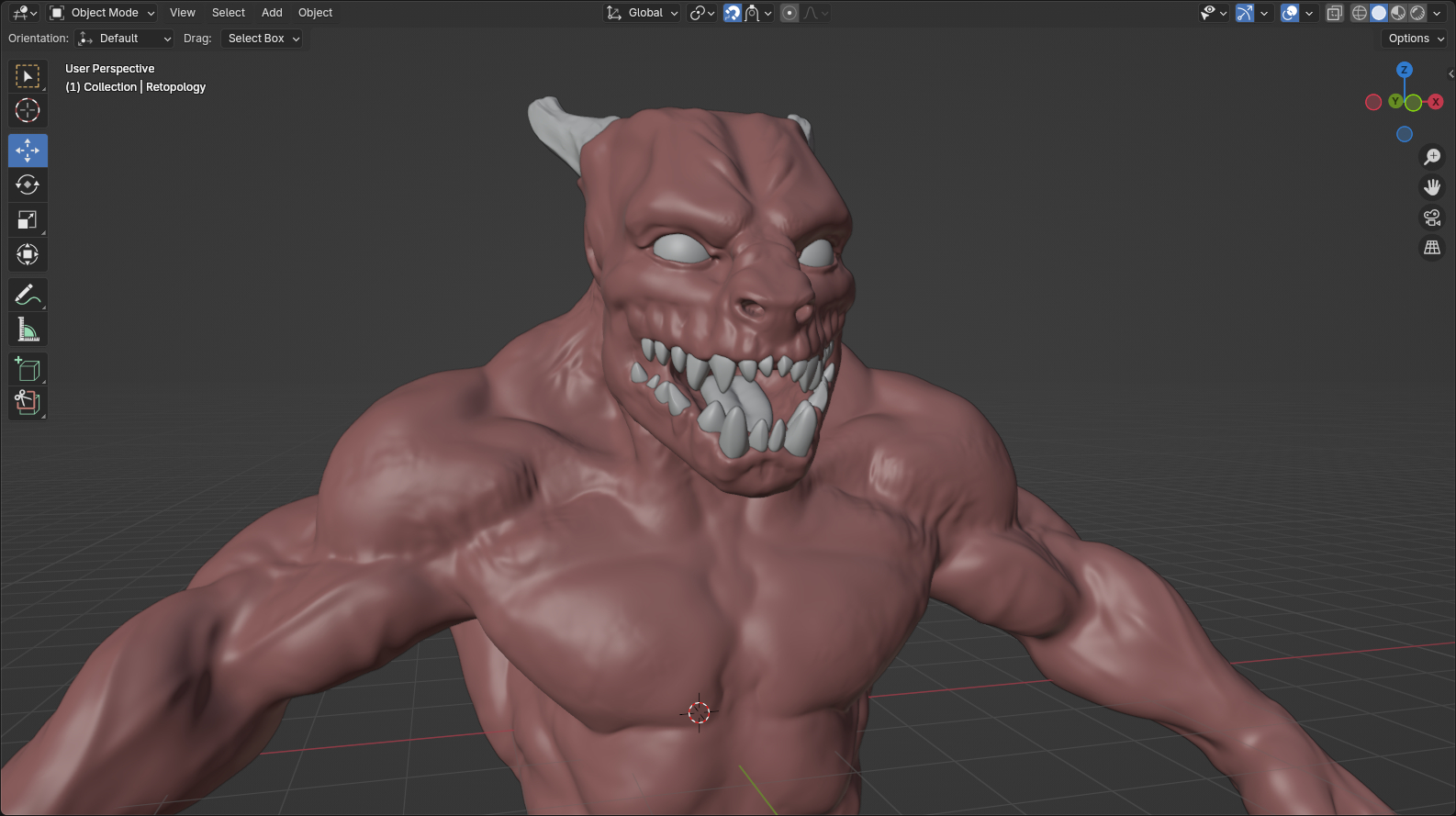Click the Z axis on navigation gizmo
This screenshot has height=816, width=1456.
1404,70
